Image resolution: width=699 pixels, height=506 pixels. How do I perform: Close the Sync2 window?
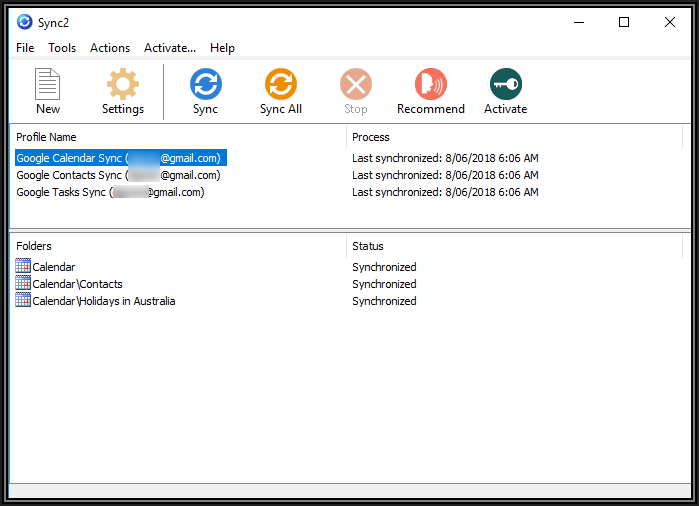(x=670, y=22)
